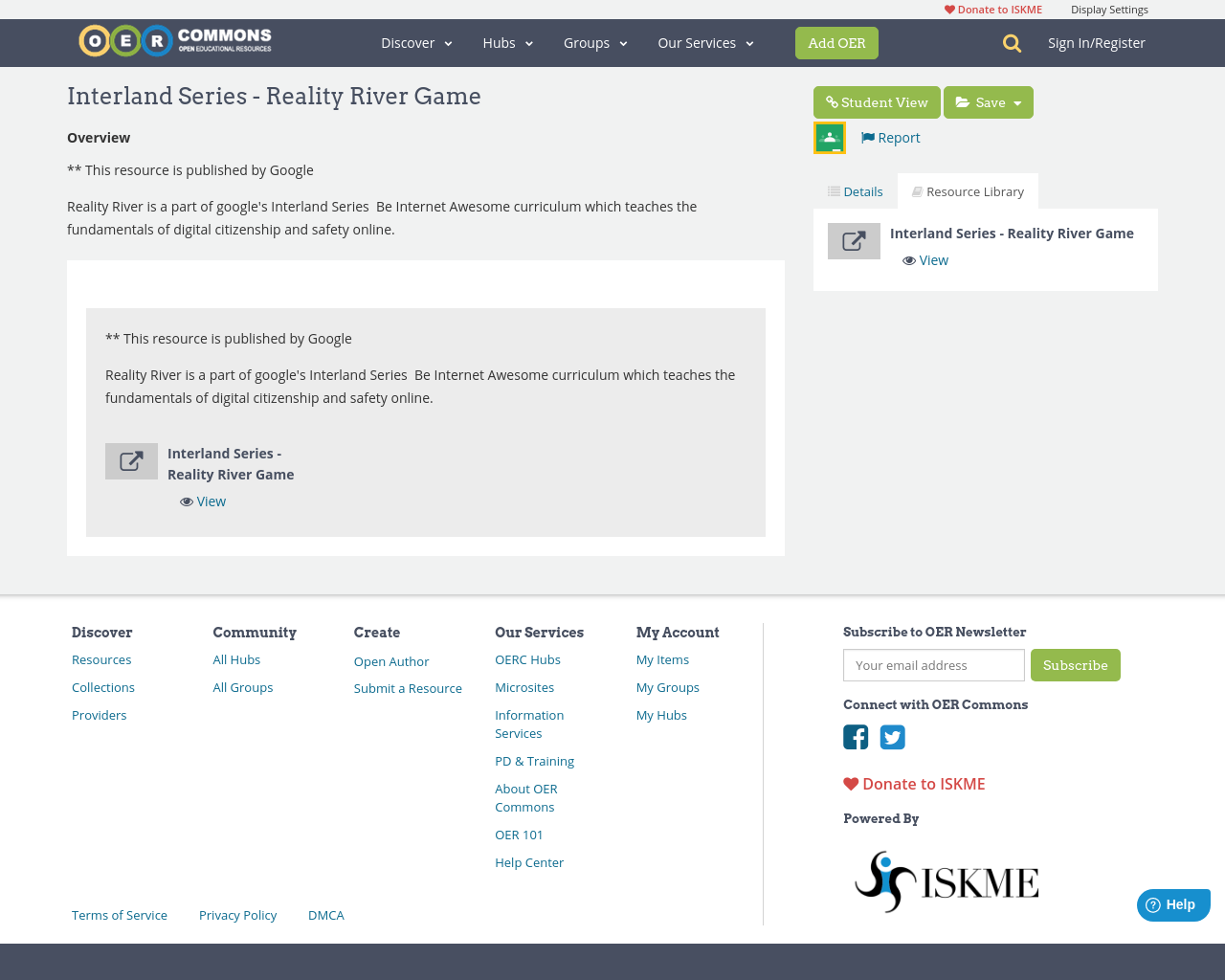This screenshot has height=980, width=1225.
Task: Open the Help chat widget
Action: (1172, 904)
